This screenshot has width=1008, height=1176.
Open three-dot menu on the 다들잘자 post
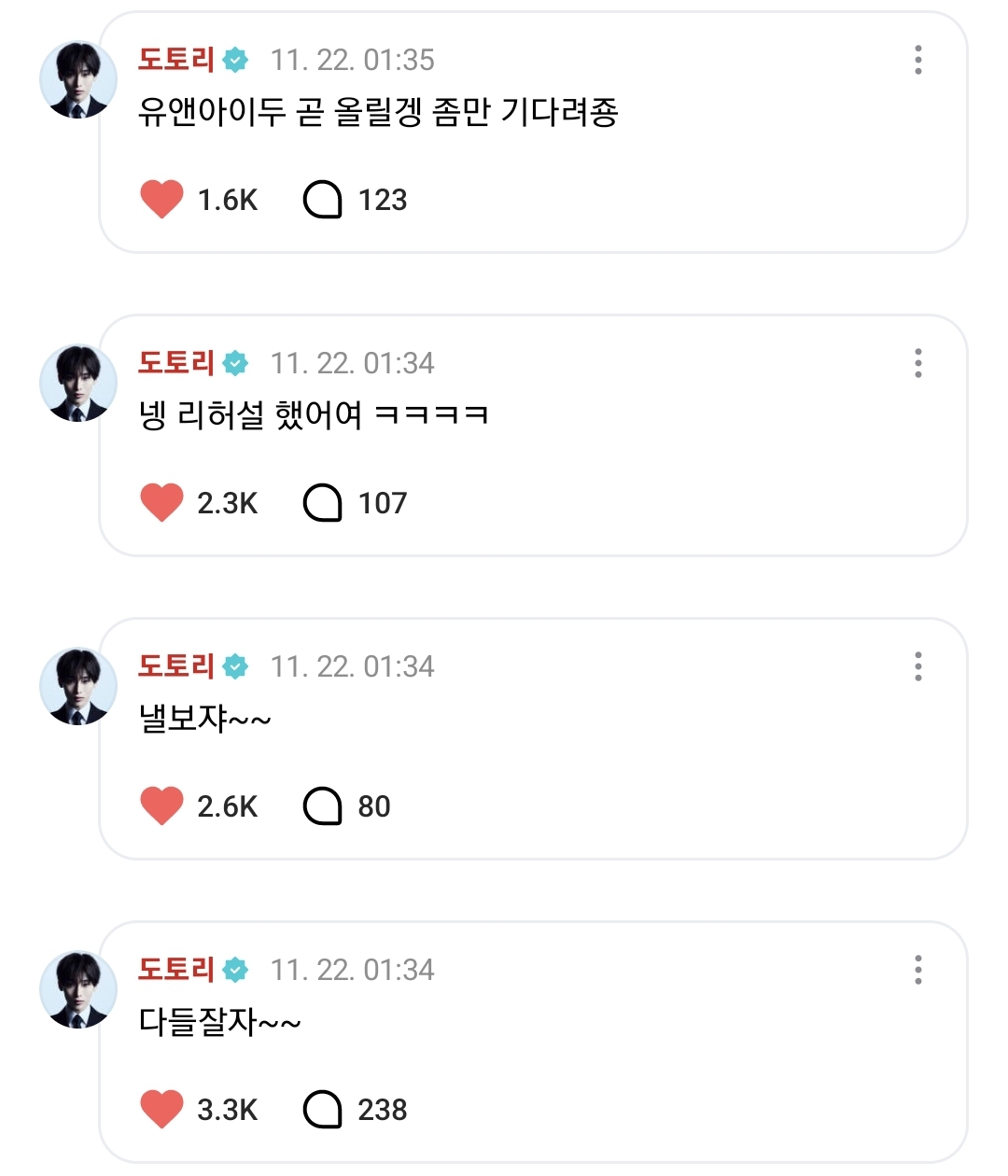(x=918, y=970)
